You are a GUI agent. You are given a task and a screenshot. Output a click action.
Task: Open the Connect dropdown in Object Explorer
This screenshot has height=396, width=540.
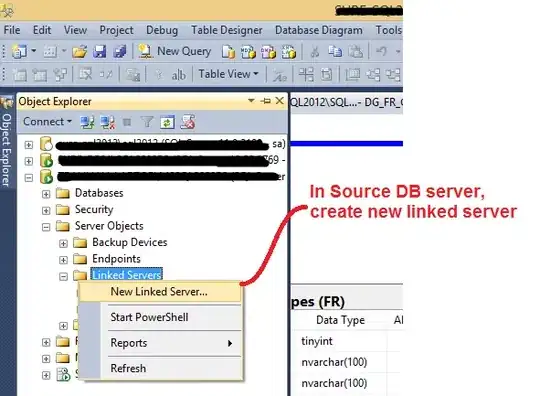pos(47,122)
